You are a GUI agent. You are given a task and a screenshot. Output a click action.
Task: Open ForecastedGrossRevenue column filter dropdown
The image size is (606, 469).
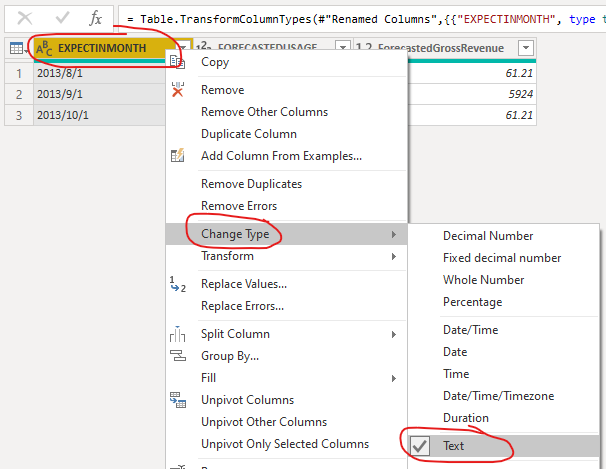[x=526, y=48]
